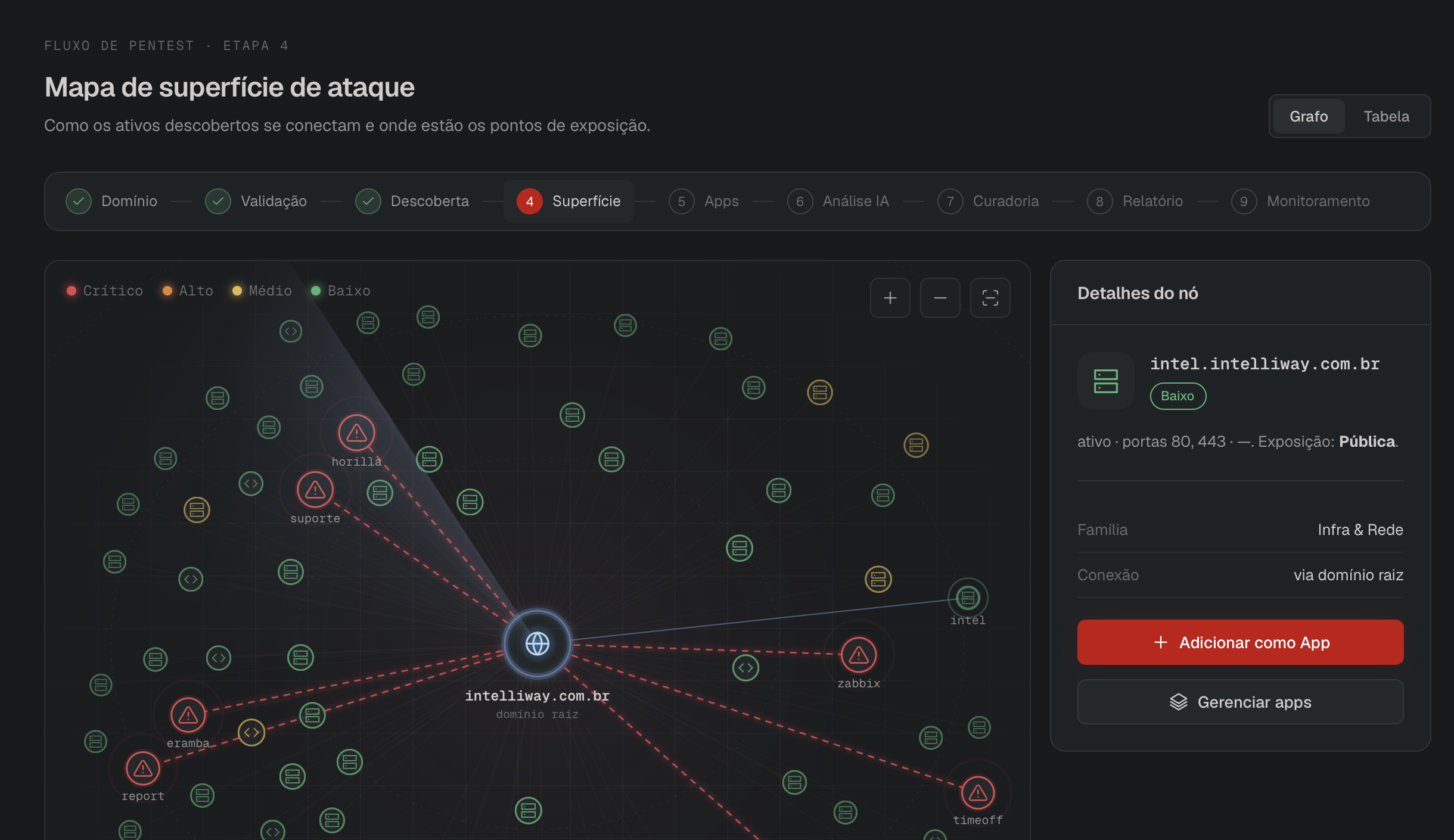Click the Detalhes do nó heading

coord(1138,293)
